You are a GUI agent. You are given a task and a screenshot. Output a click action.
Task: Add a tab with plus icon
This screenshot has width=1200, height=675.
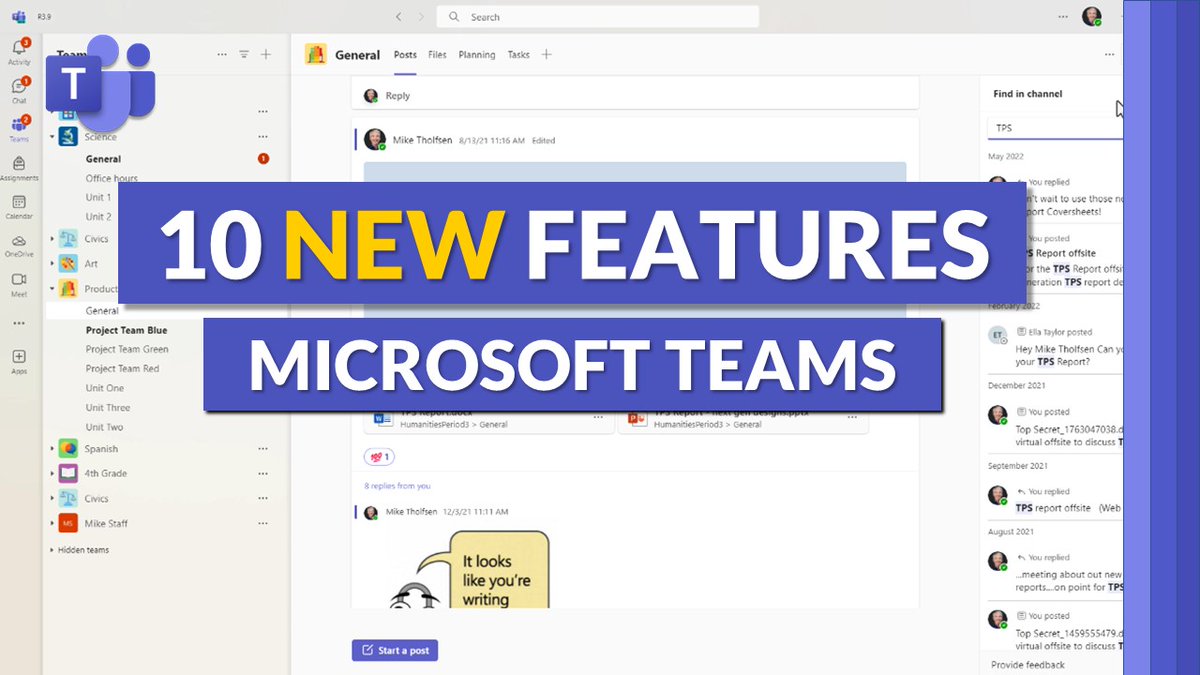click(546, 55)
